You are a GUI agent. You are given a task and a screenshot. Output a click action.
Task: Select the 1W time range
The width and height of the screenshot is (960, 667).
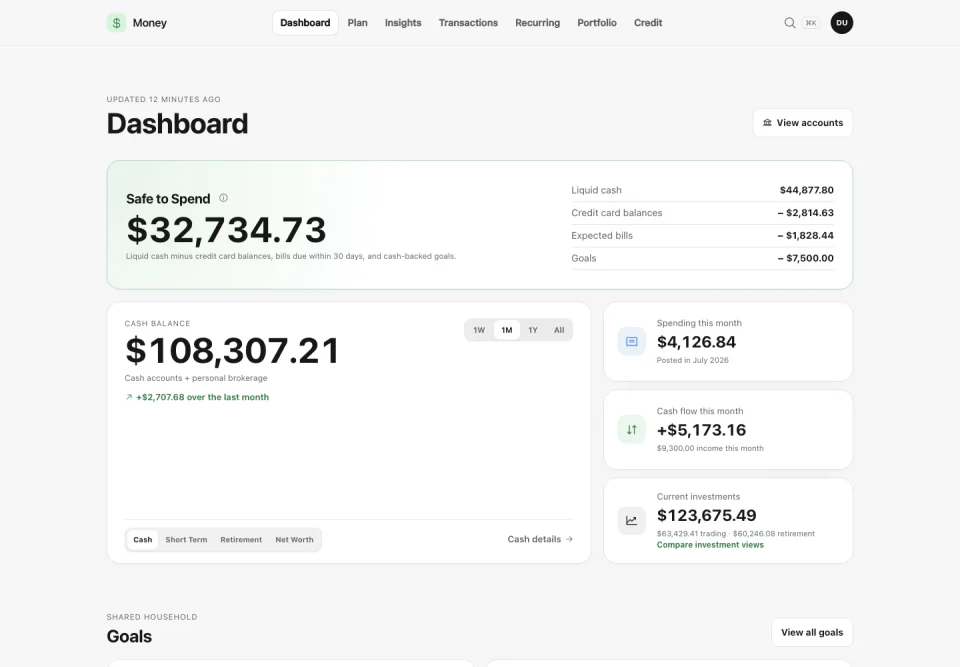click(x=479, y=330)
